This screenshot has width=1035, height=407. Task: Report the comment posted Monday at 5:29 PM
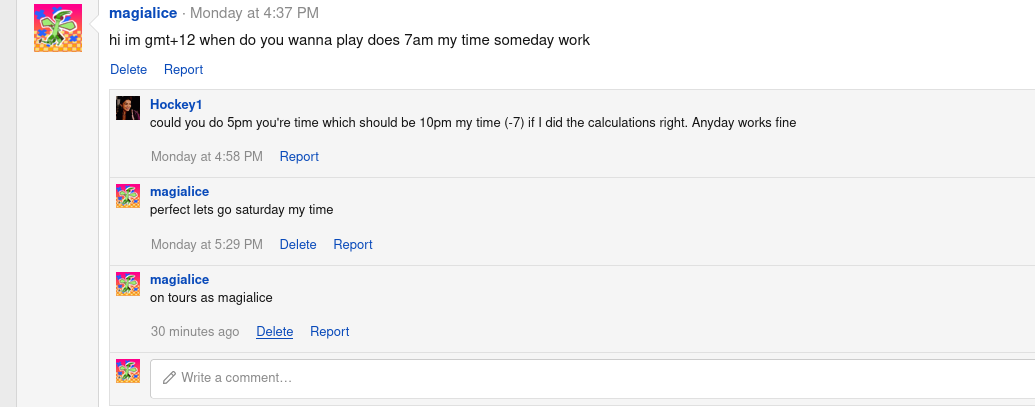pos(352,244)
